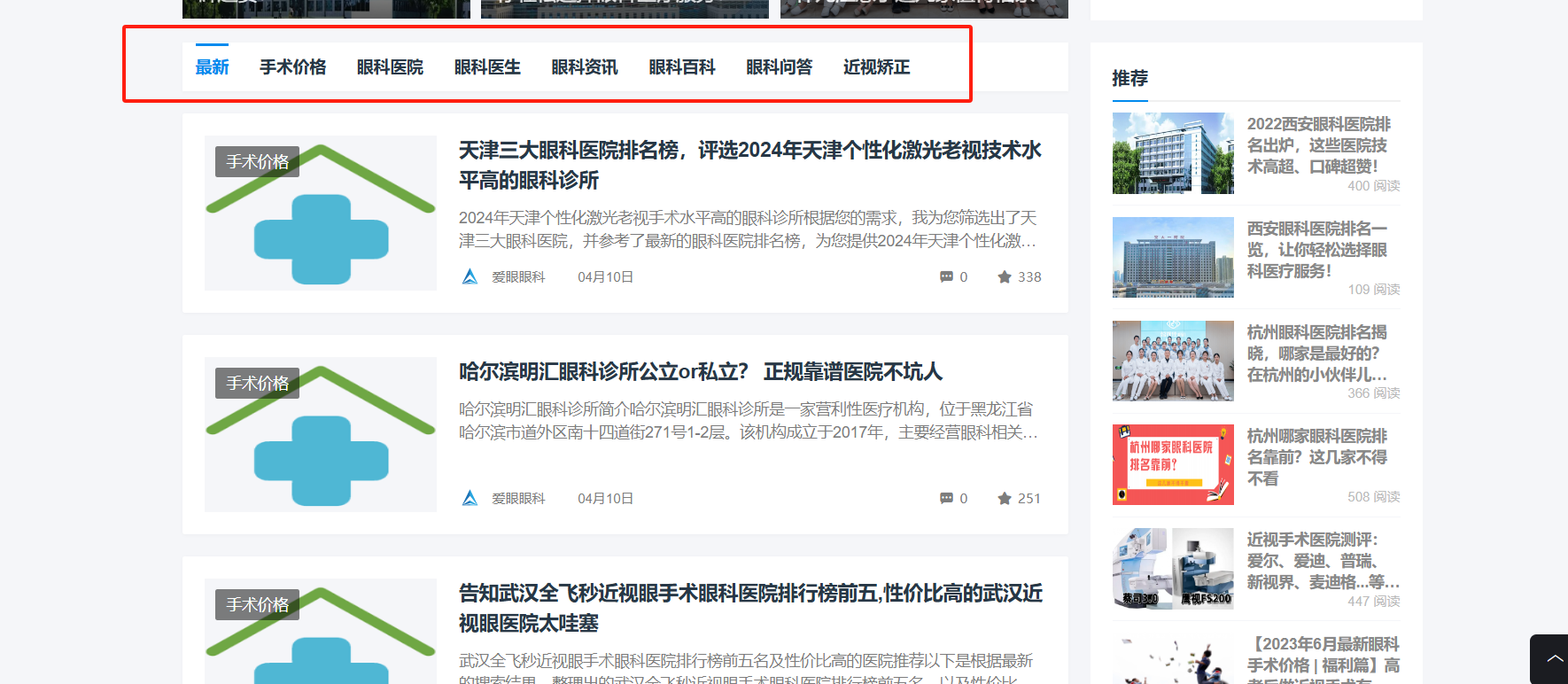The width and height of the screenshot is (1568, 684).
Task: Select the 最新 tab
Action: (212, 67)
